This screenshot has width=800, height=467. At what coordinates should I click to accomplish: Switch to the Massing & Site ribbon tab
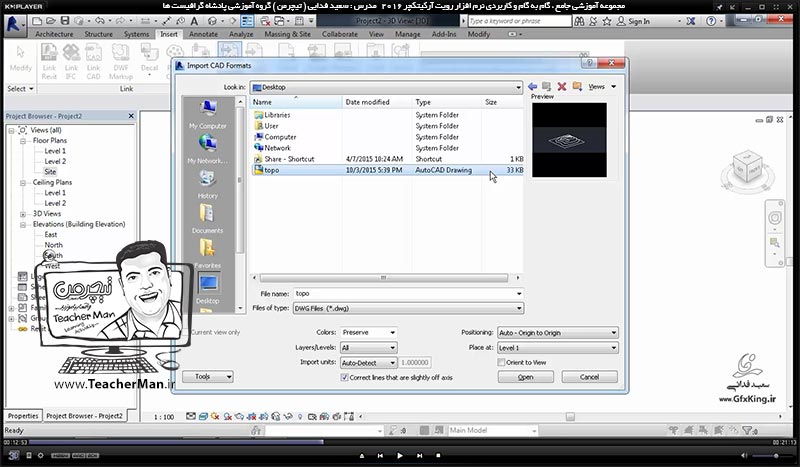287,34
